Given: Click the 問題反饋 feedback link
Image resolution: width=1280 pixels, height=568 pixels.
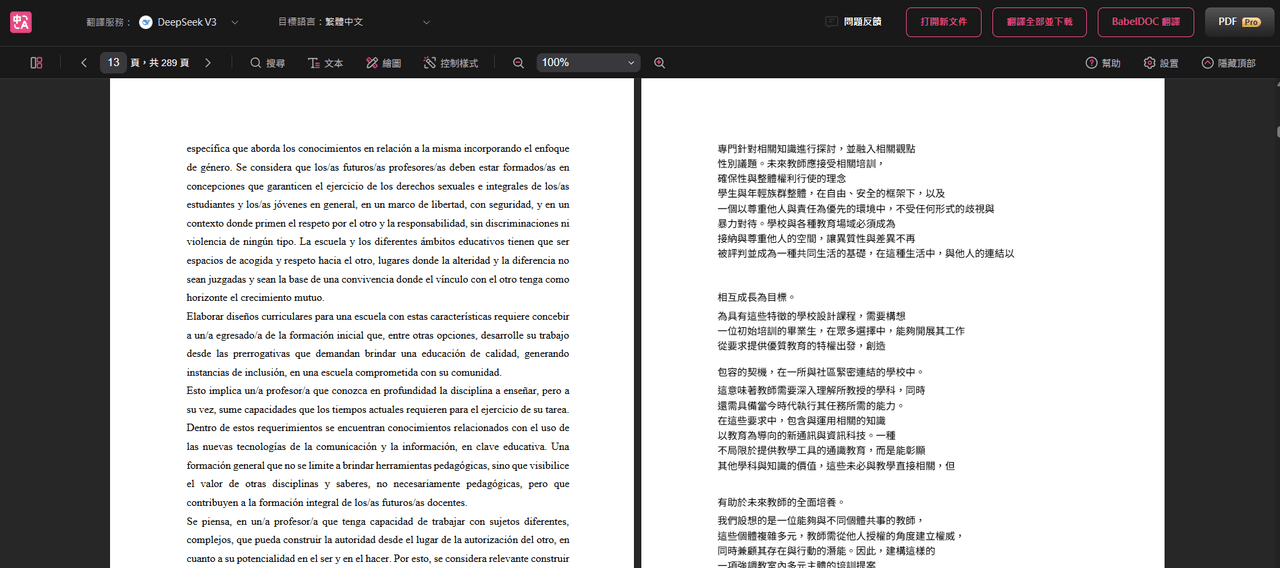Looking at the screenshot, I should pos(853,22).
